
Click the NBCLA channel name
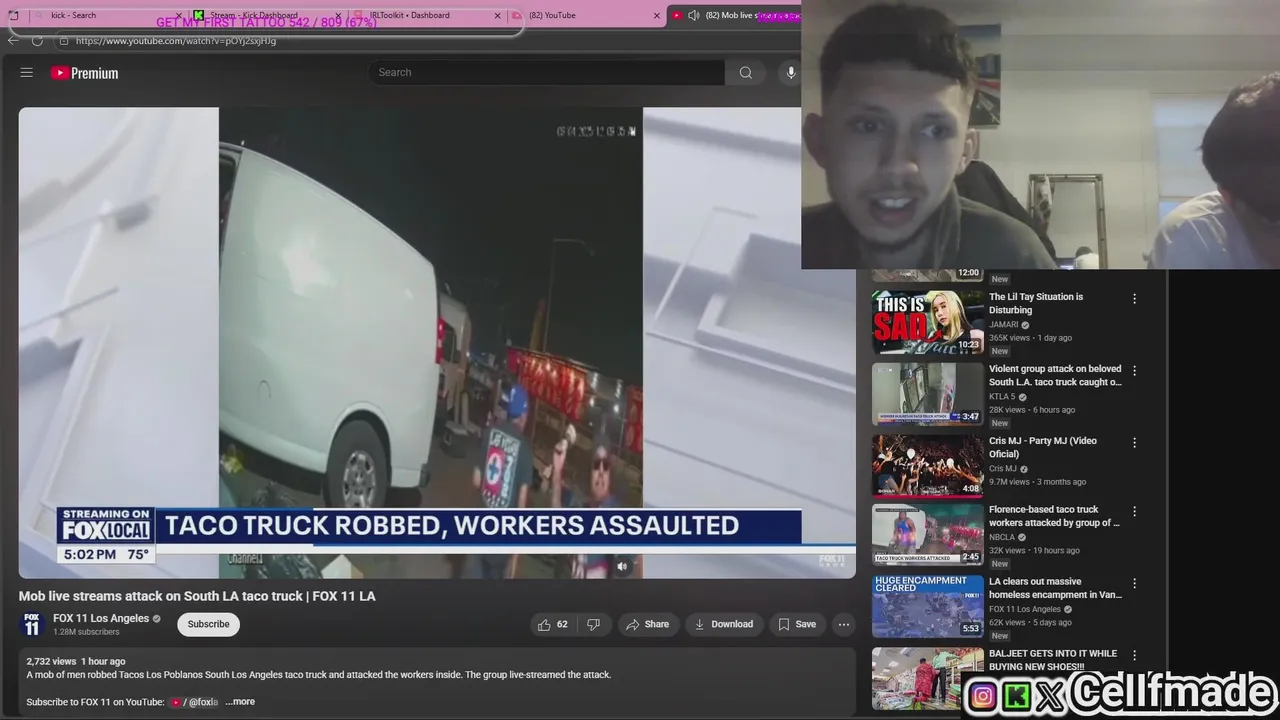point(1002,538)
